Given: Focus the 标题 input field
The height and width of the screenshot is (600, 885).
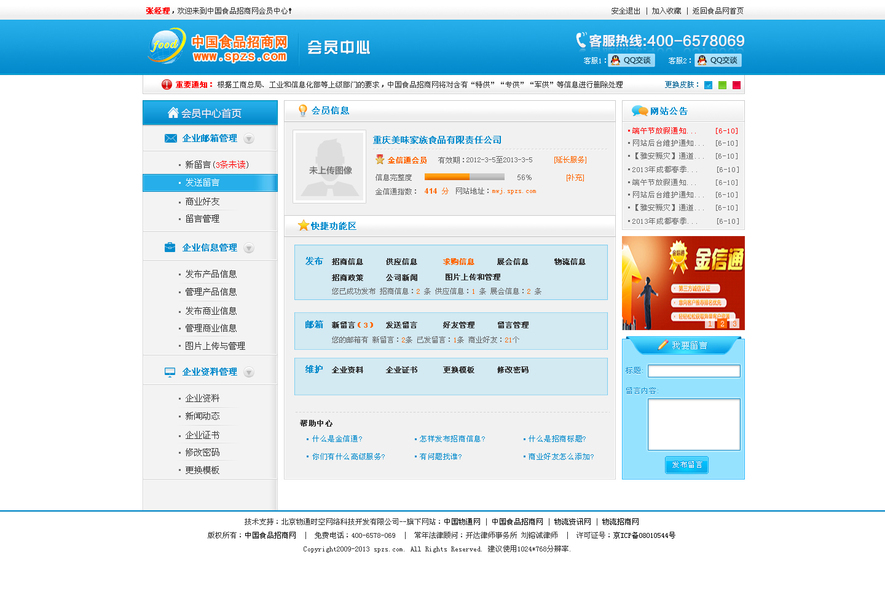Looking at the screenshot, I should coord(694,371).
